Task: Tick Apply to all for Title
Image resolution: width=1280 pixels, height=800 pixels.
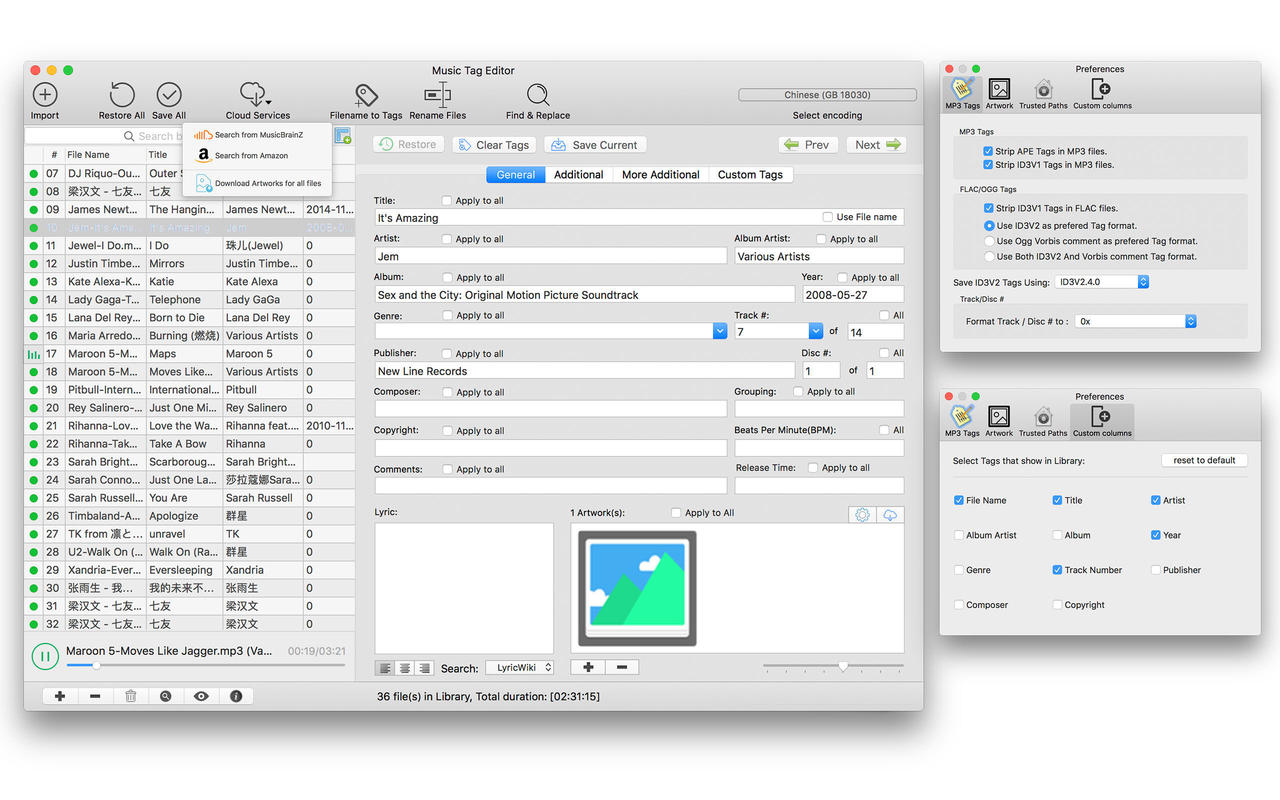Action: click(x=447, y=201)
